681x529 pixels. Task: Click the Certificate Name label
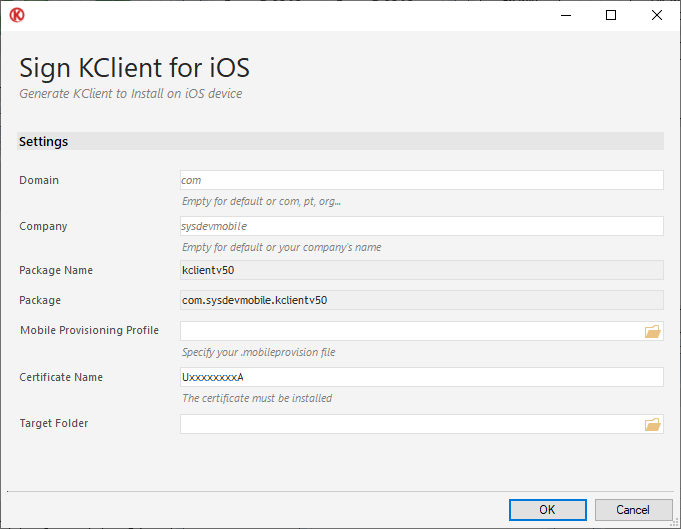coord(61,377)
